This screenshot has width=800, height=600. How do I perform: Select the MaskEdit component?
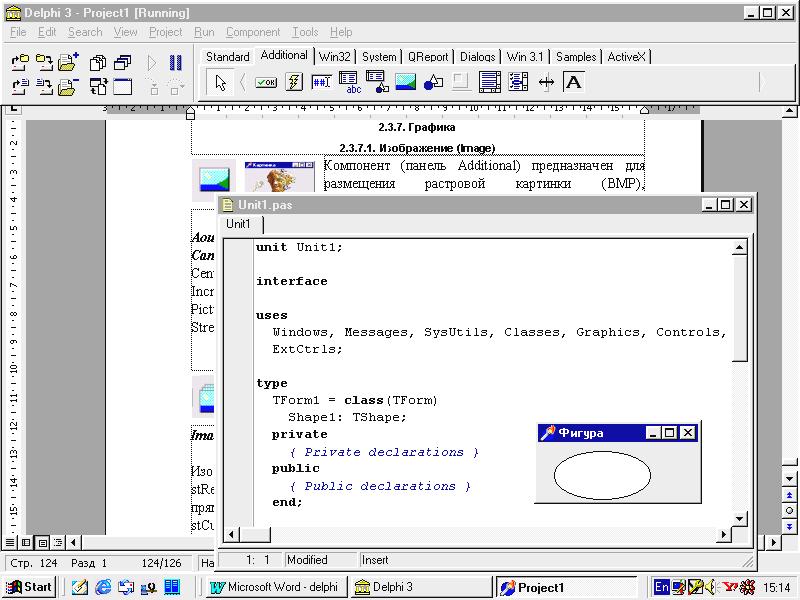pos(321,82)
